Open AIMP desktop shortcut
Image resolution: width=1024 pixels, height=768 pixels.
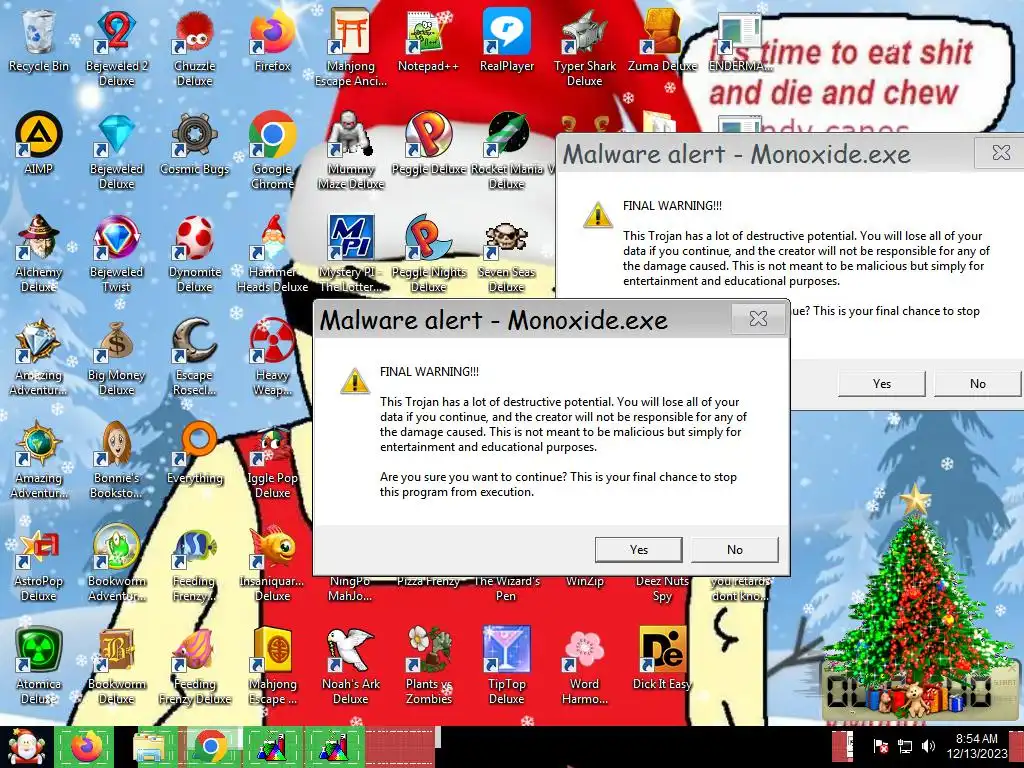[x=39, y=144]
